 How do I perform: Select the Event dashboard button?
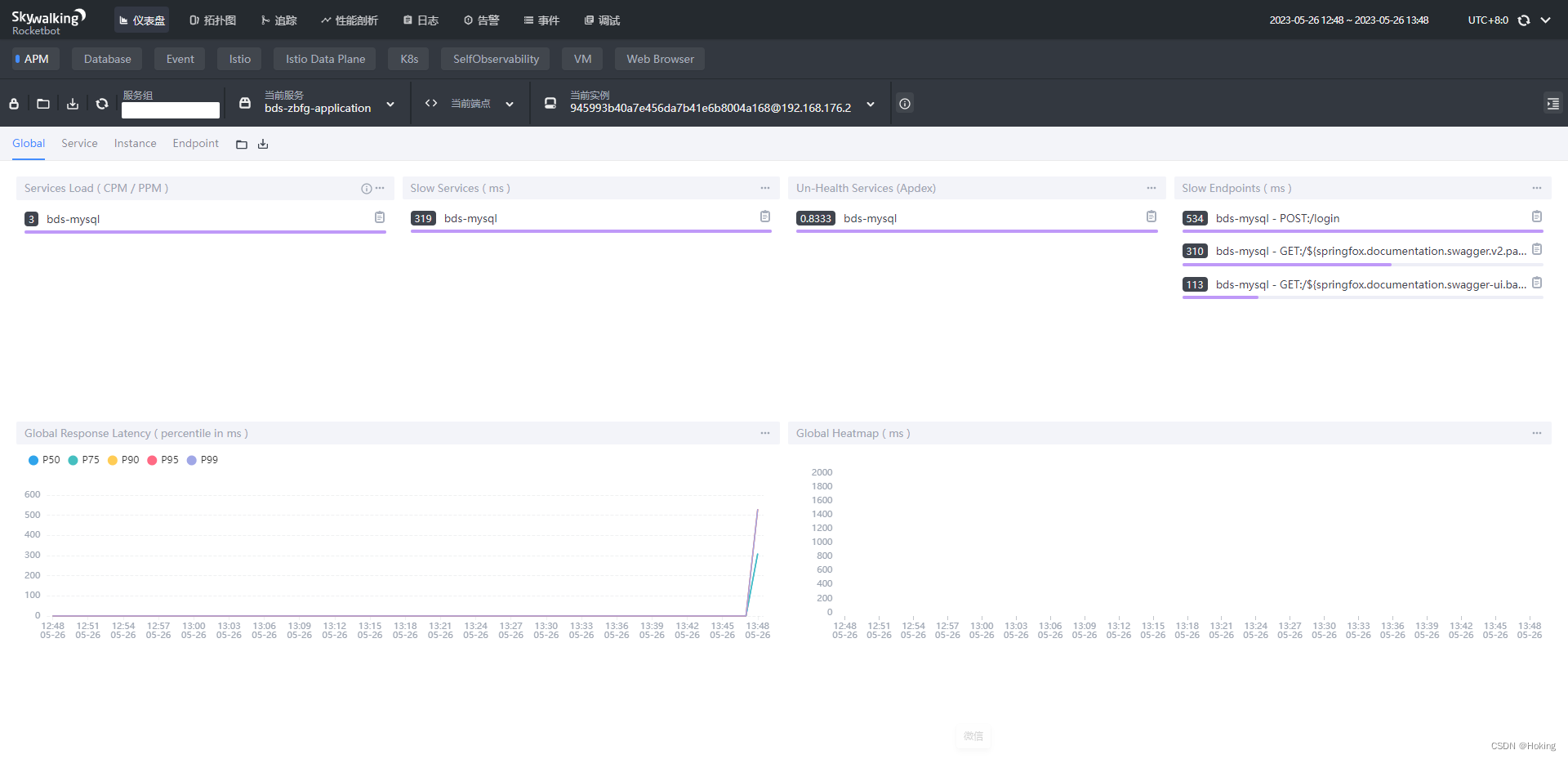180,59
